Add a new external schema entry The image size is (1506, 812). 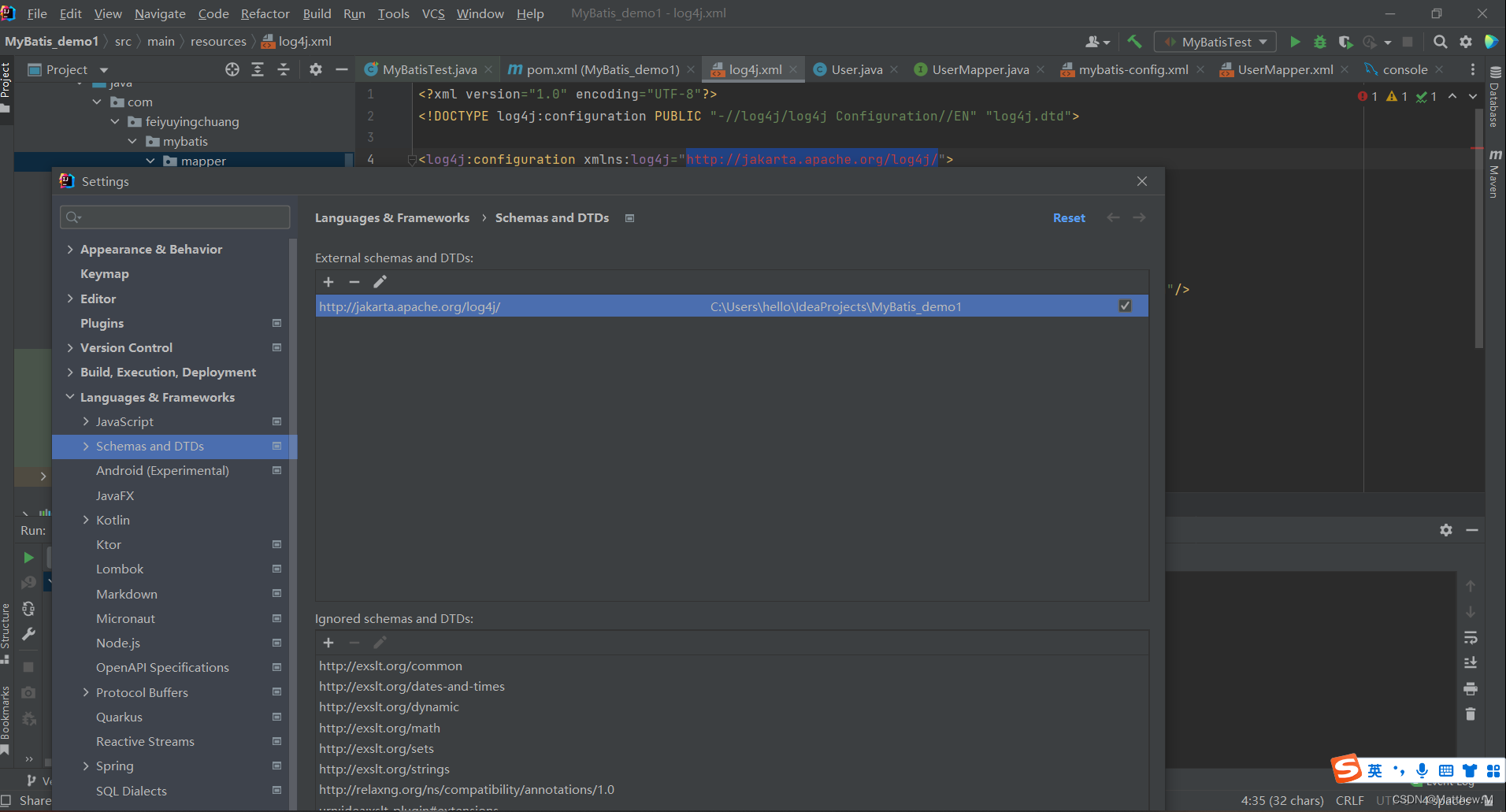328,282
